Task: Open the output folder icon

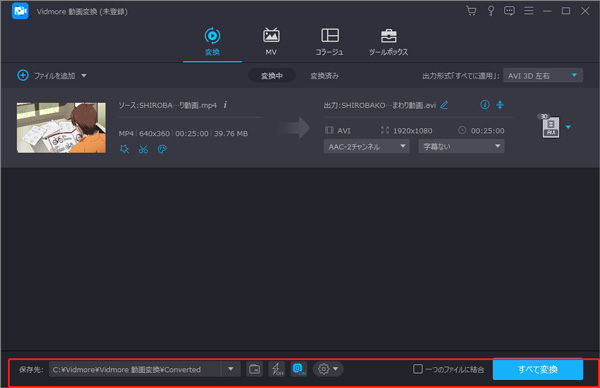Action: coord(254,369)
